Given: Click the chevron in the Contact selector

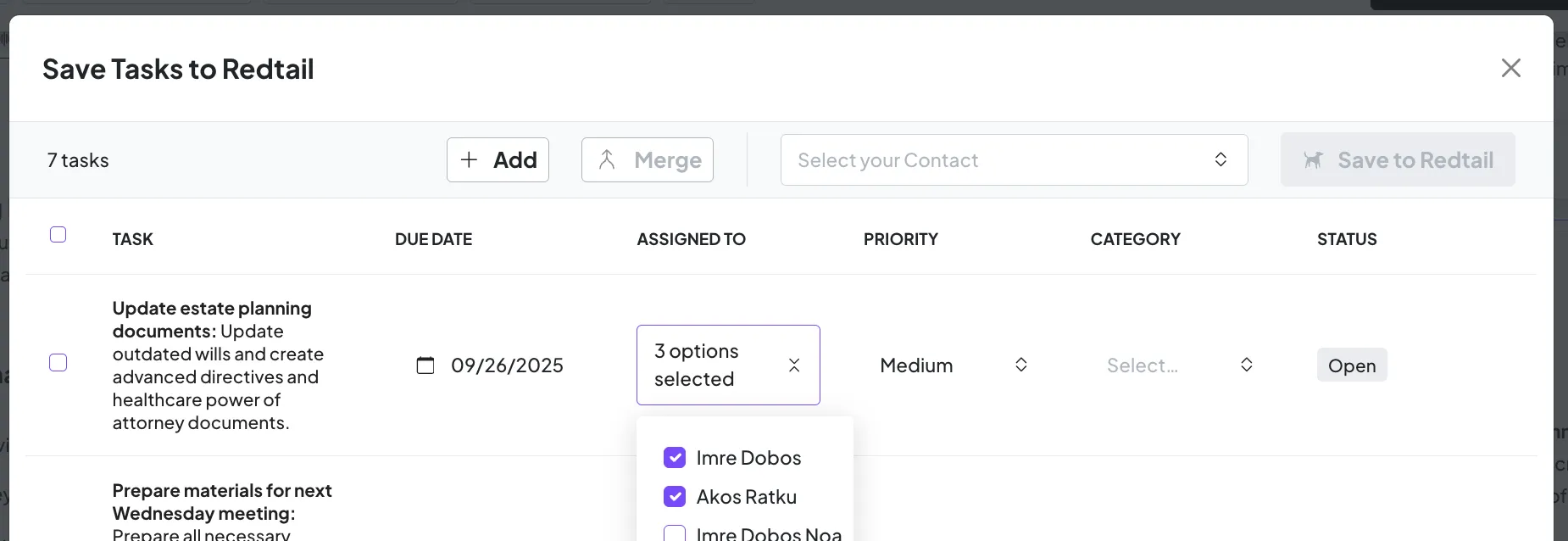Looking at the screenshot, I should coord(1220,159).
